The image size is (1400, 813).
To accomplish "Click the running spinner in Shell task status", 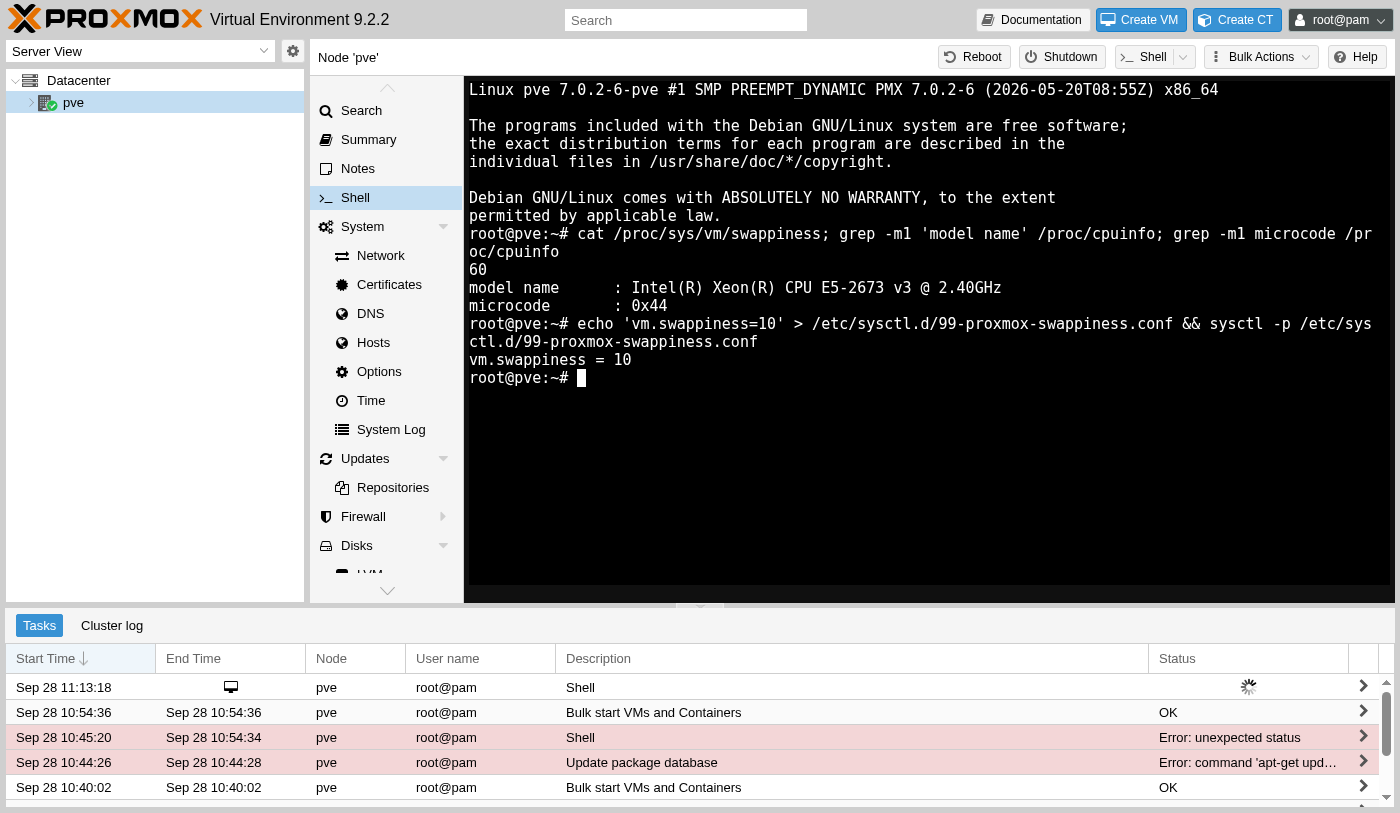I will pos(1248,687).
